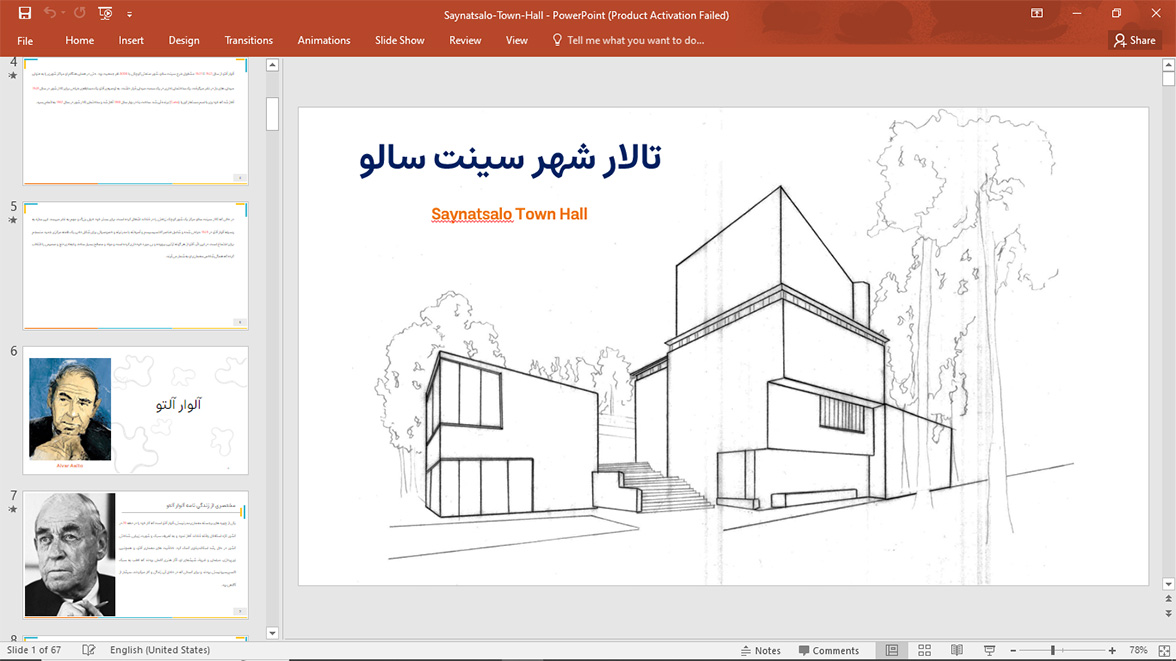Go to the Slide Show tab

(399, 41)
